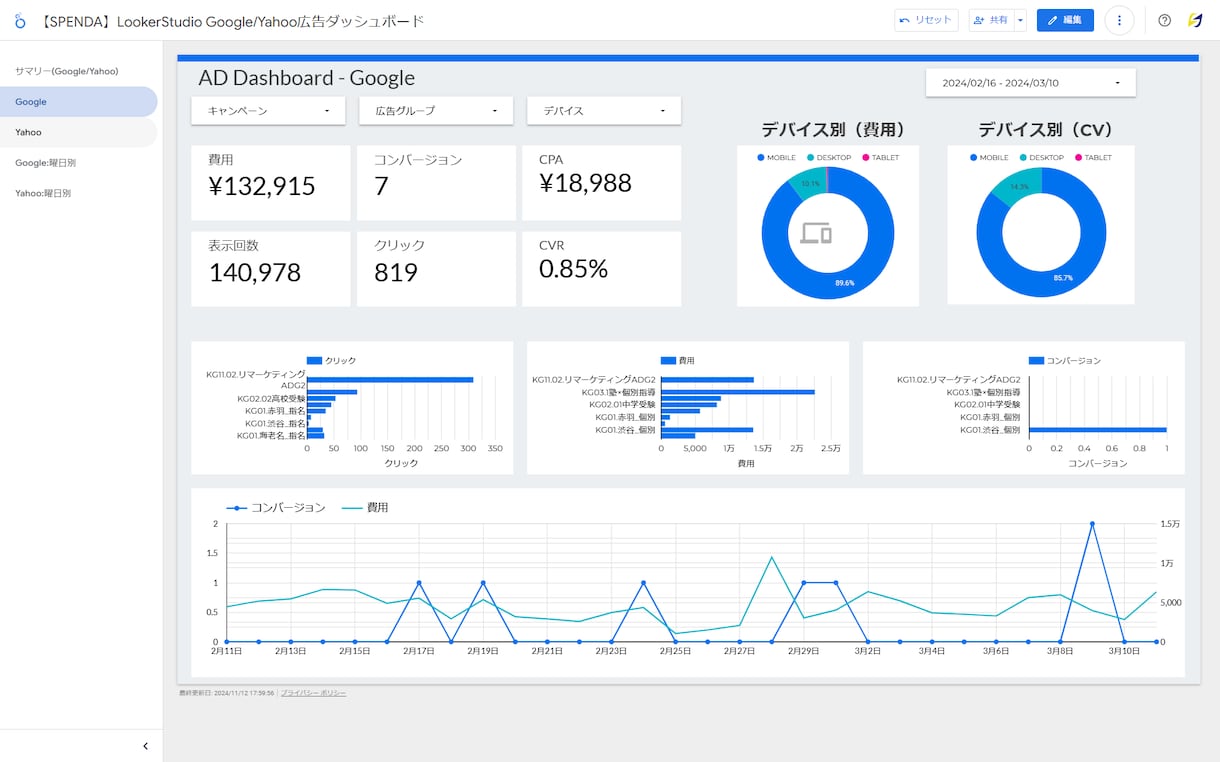Toggle MOBILE legend in デバイス別（費用） chart
1220x762 pixels.
[x=777, y=158]
